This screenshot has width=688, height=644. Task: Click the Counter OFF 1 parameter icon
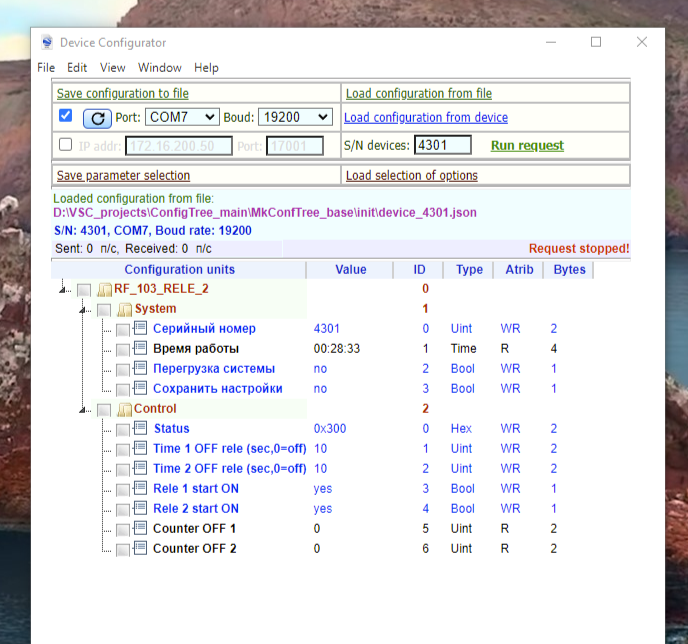[140, 528]
